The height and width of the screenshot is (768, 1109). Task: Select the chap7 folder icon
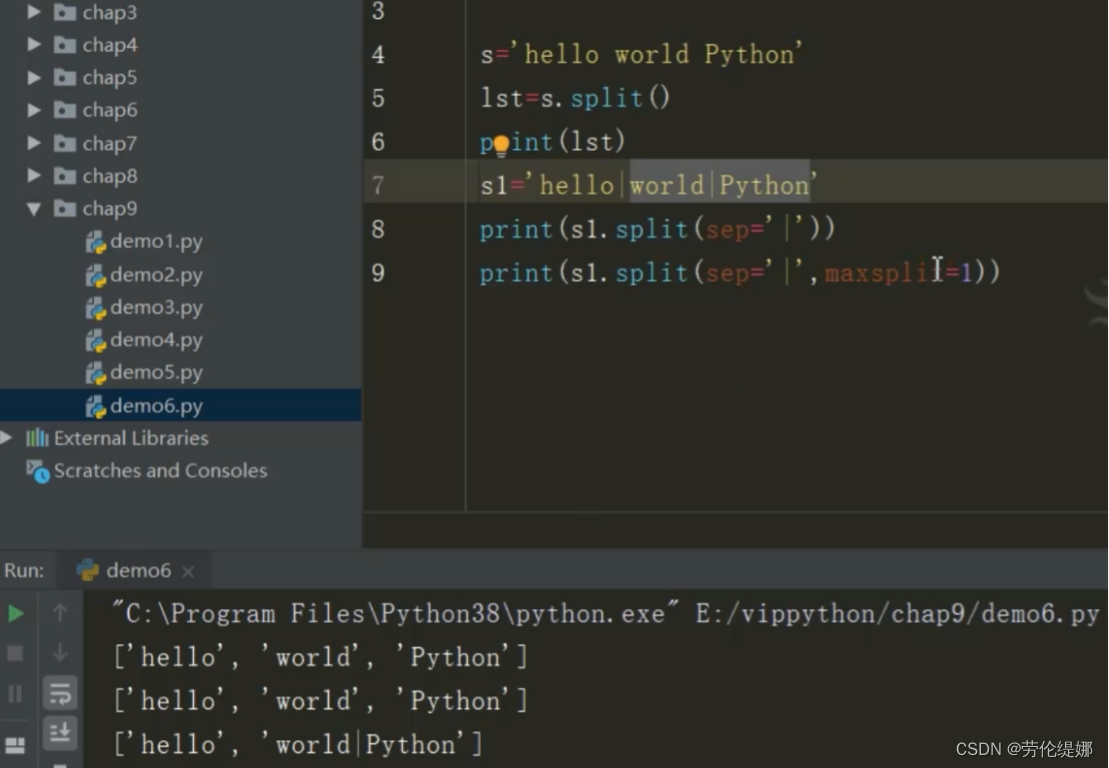coord(65,143)
